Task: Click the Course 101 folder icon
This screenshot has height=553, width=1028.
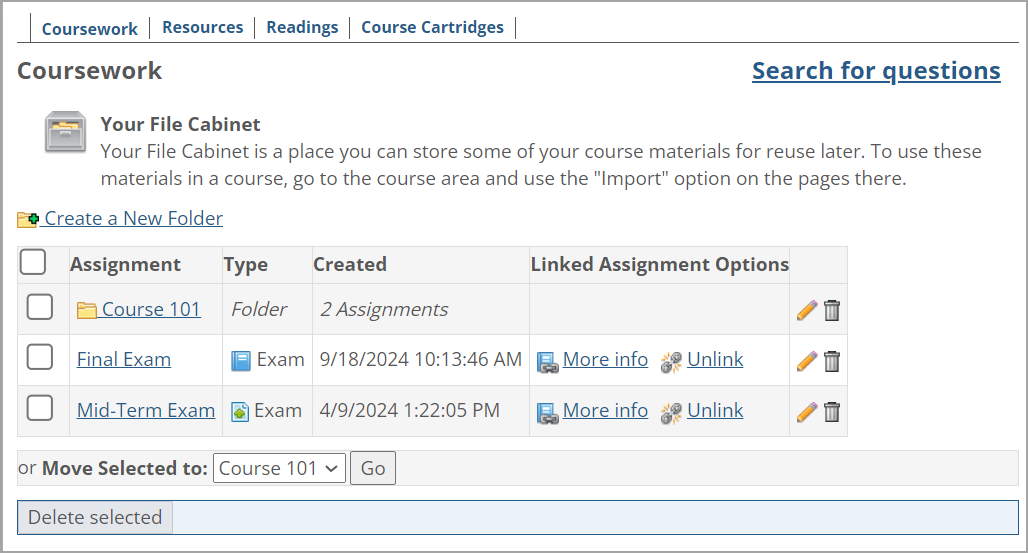Action: [87, 310]
